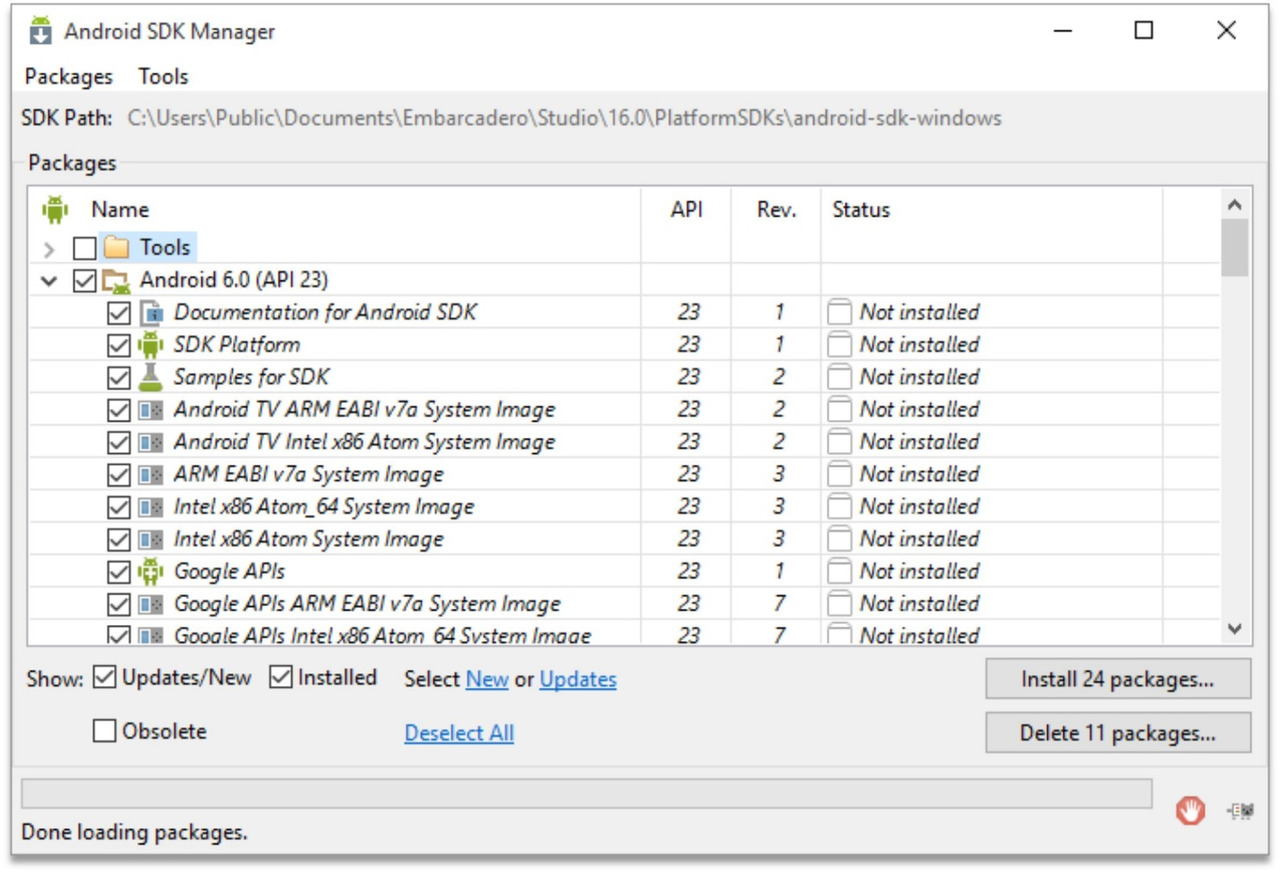Screen dimensions: 1280x873
Task: Open the Packages menu
Action: coord(69,77)
